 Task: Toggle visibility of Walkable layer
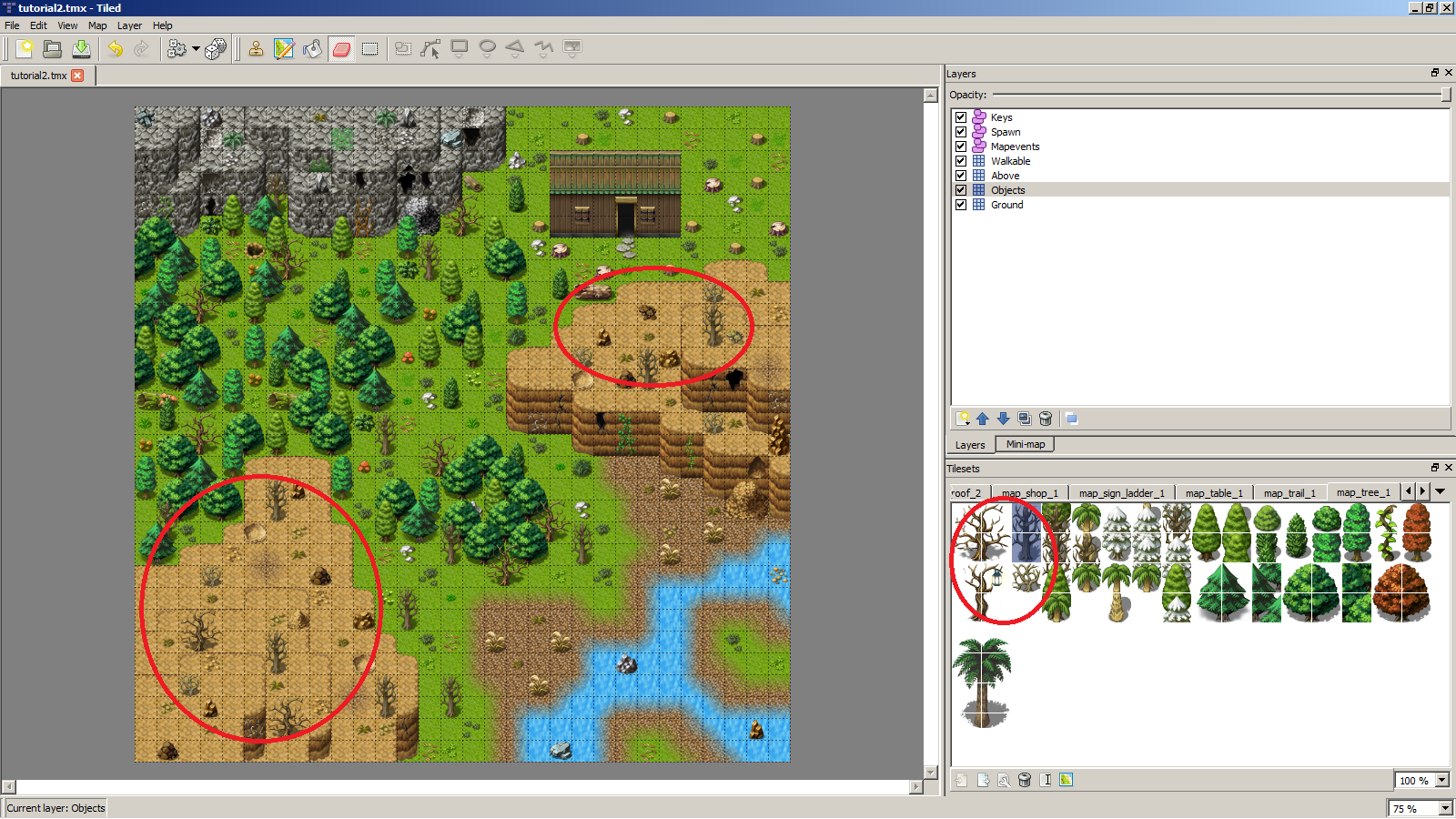(x=961, y=161)
